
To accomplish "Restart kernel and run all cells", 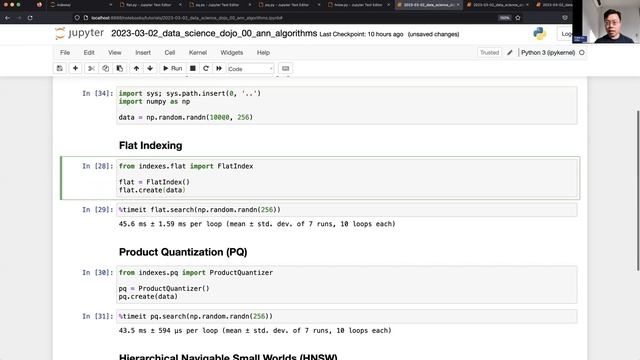I will [219, 69].
